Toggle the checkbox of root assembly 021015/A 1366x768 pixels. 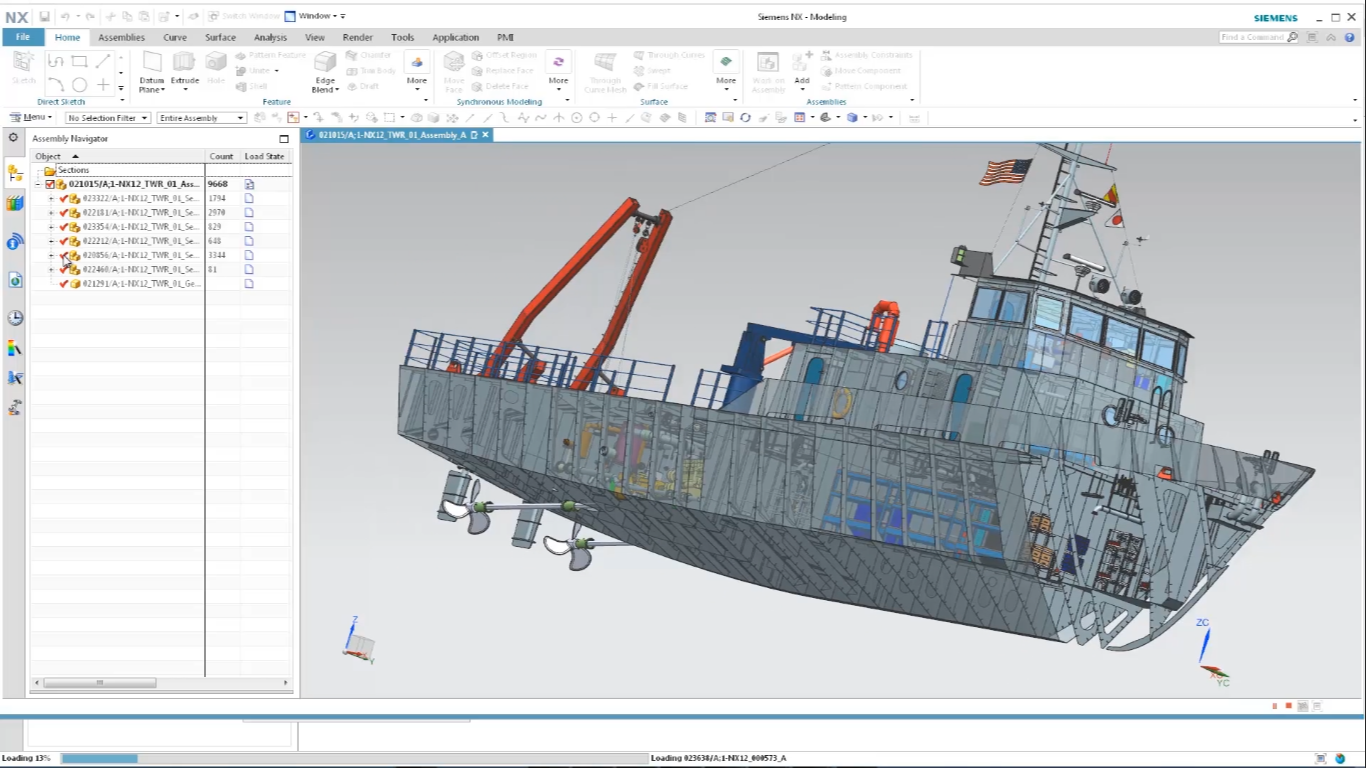[50, 185]
